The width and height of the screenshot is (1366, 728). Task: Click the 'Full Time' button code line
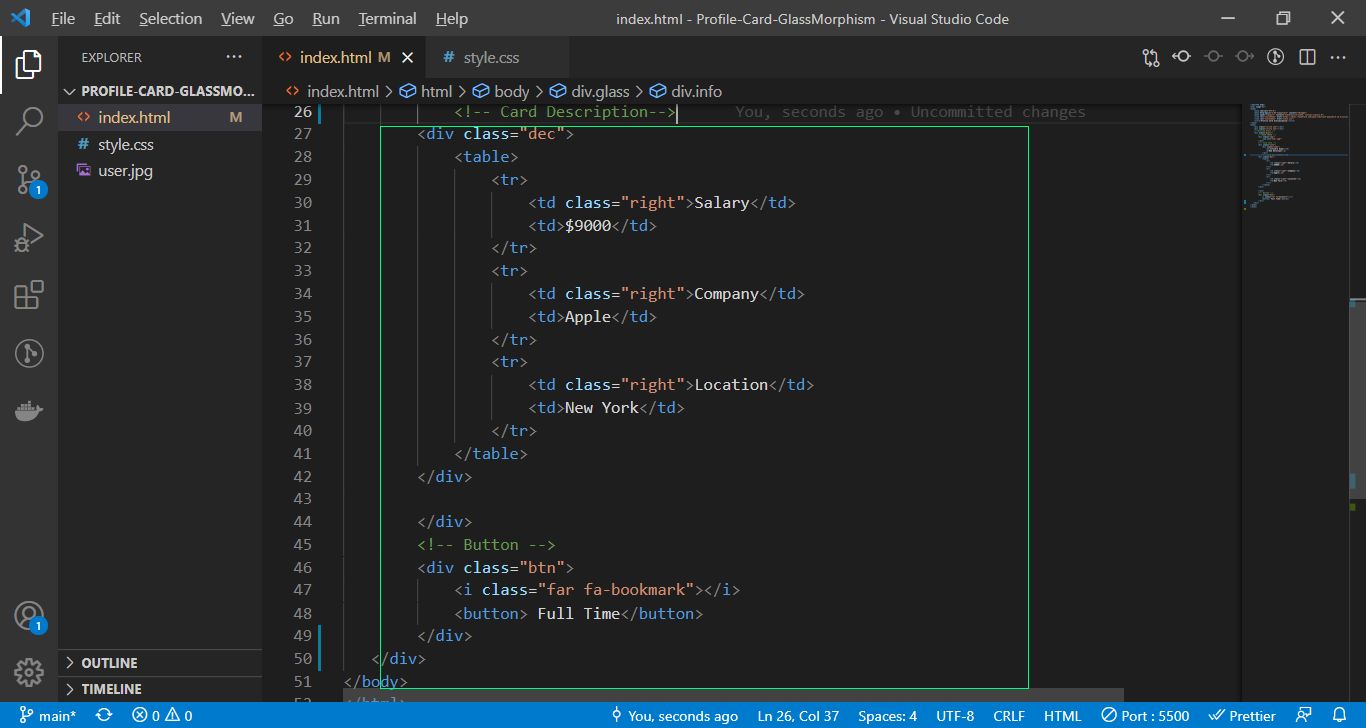pos(578,613)
